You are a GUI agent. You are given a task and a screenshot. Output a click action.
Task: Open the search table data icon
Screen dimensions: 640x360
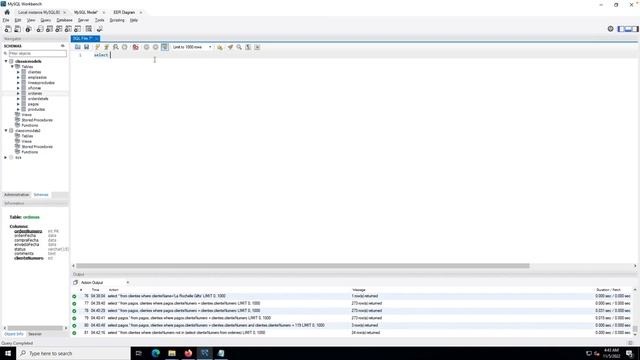pyautogui.click(x=89, y=29)
